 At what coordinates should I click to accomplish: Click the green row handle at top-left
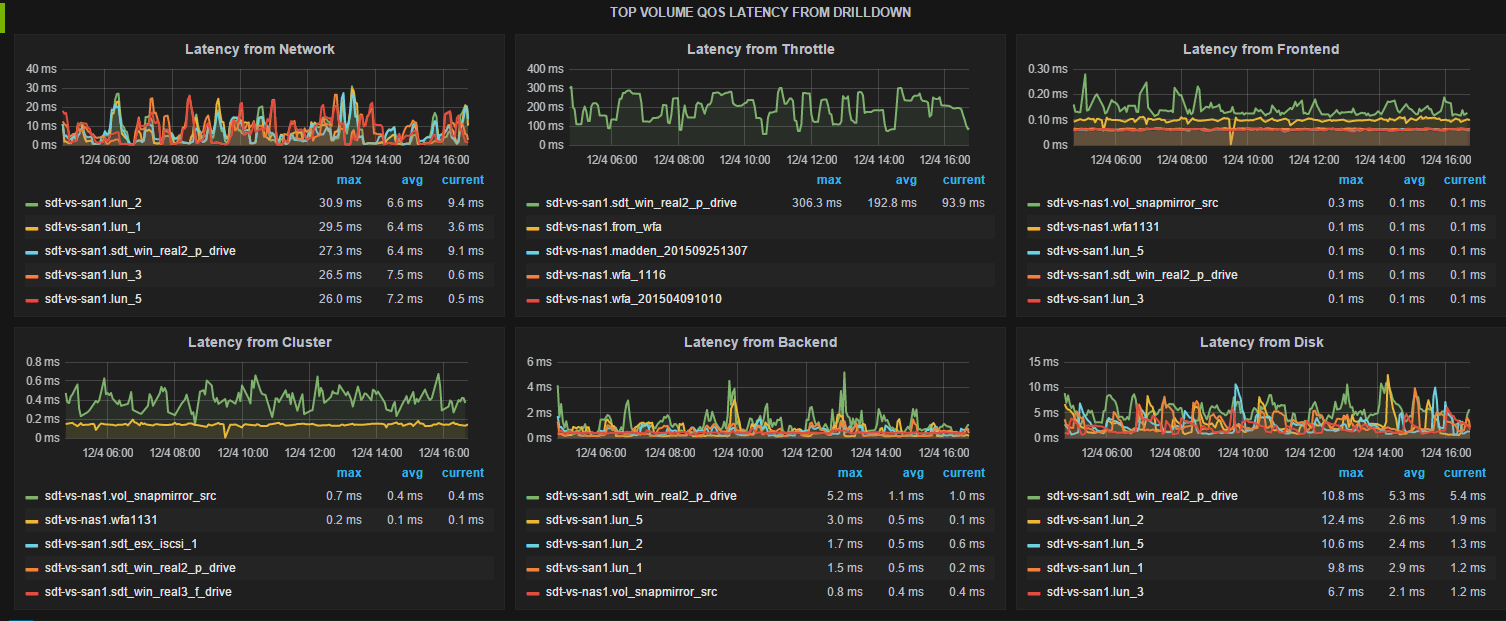(3, 16)
